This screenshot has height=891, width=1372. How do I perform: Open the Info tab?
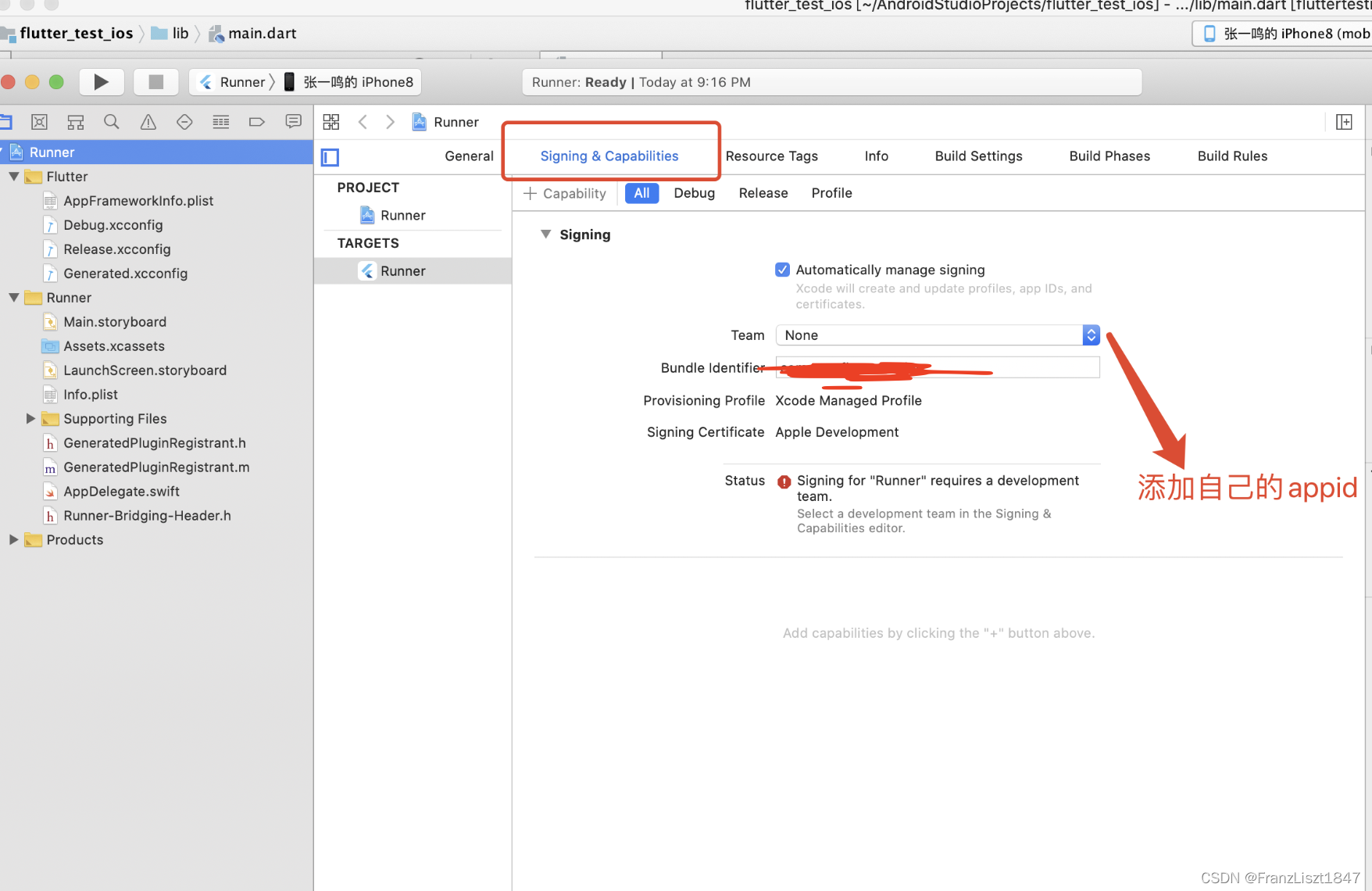pos(877,156)
